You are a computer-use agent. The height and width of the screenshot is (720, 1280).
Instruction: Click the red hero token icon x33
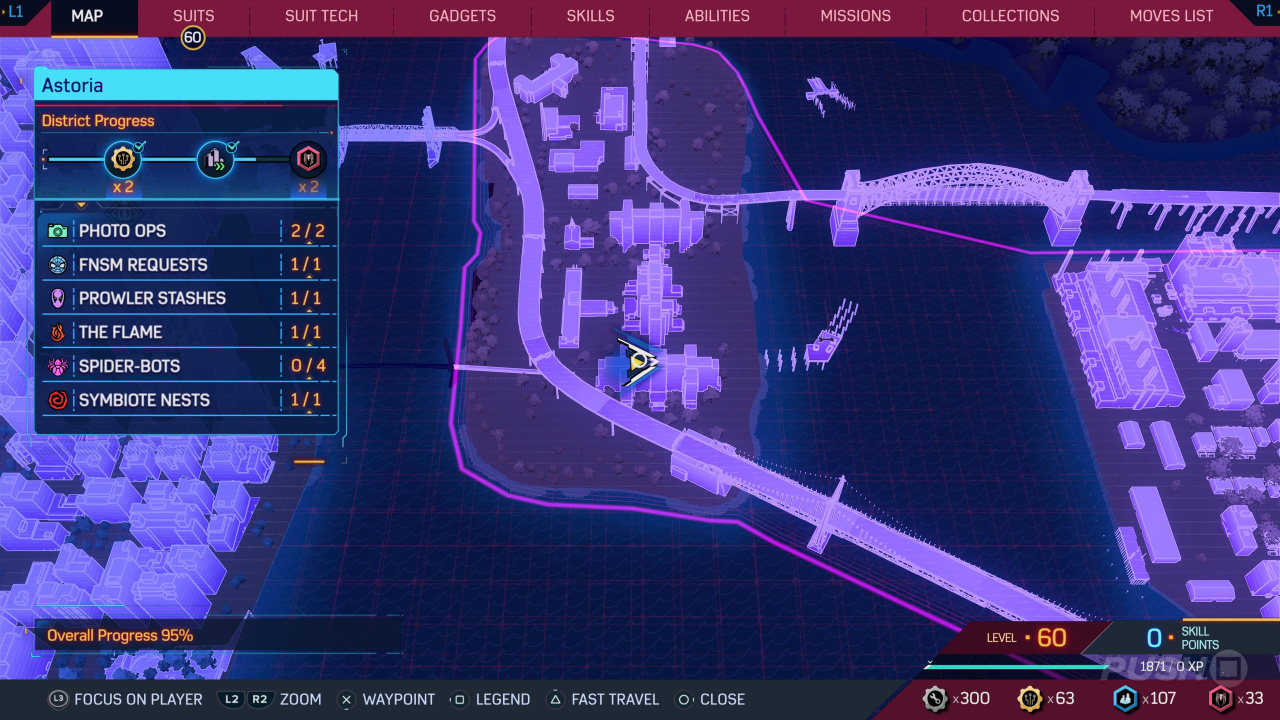pos(1220,698)
